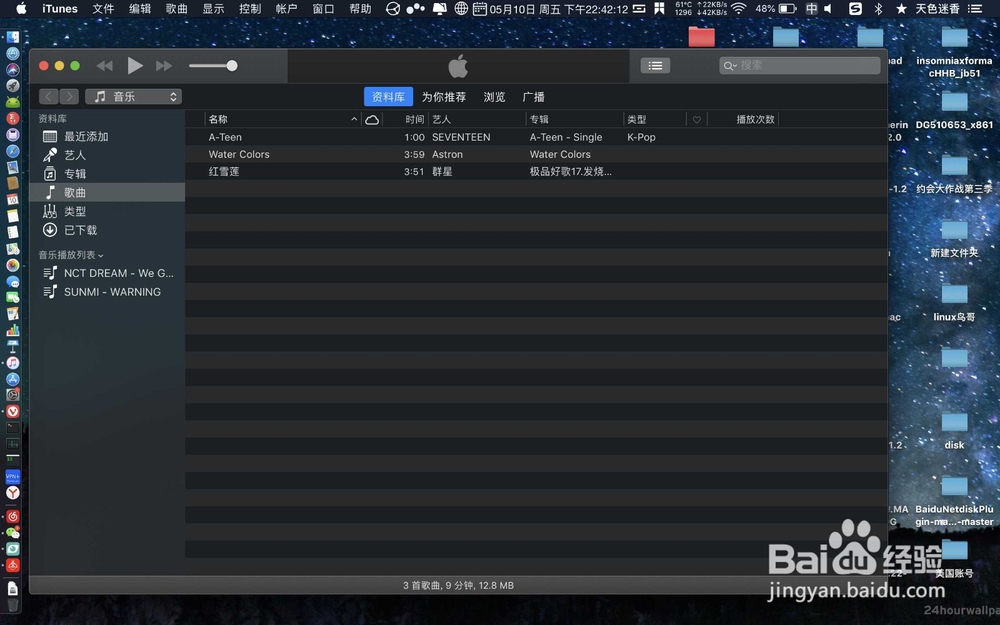The width and height of the screenshot is (1000, 625).
Task: Skip to the previous track with rewind
Action: click(x=105, y=66)
